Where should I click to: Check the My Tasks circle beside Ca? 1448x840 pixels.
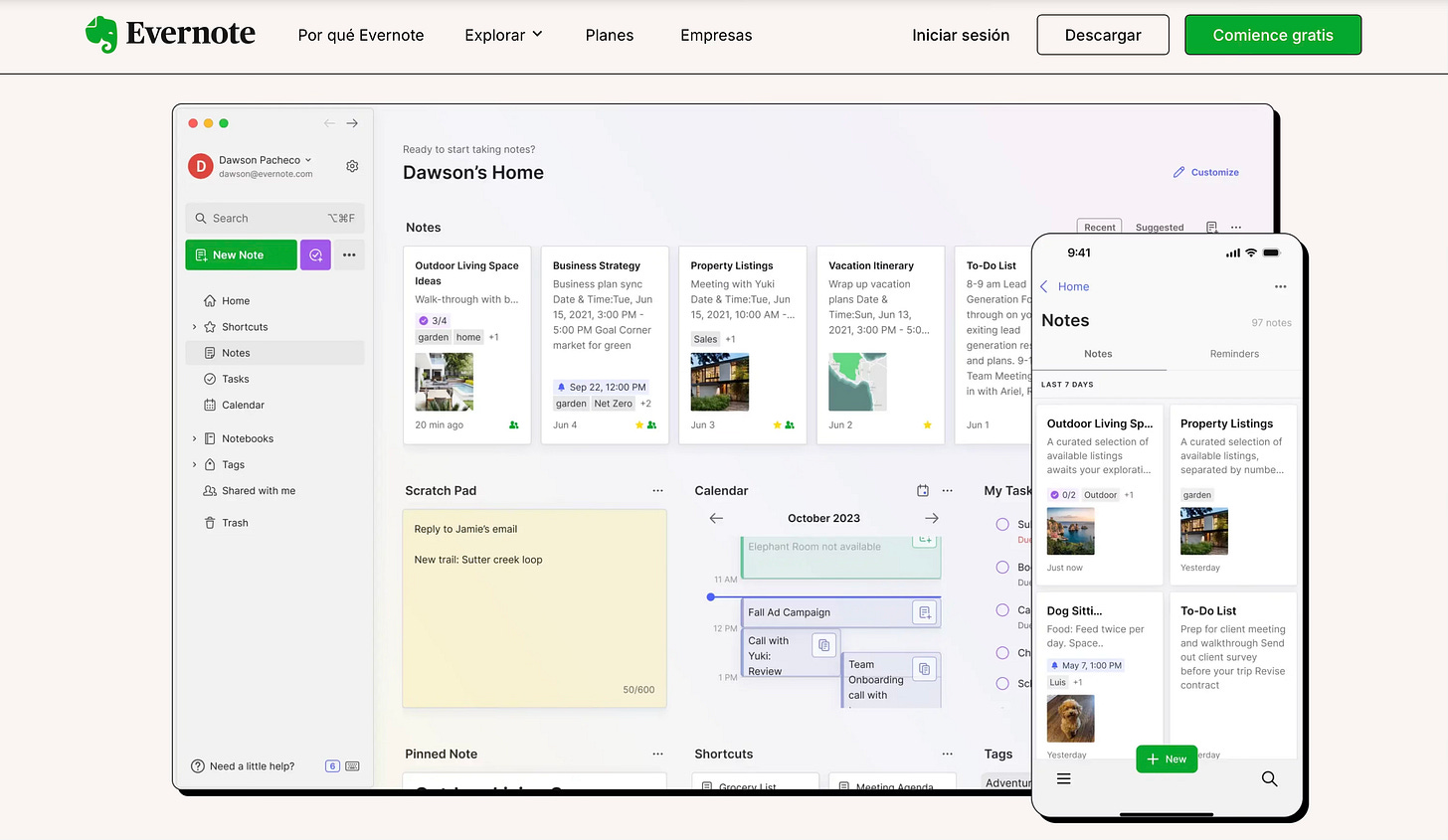coord(1002,610)
